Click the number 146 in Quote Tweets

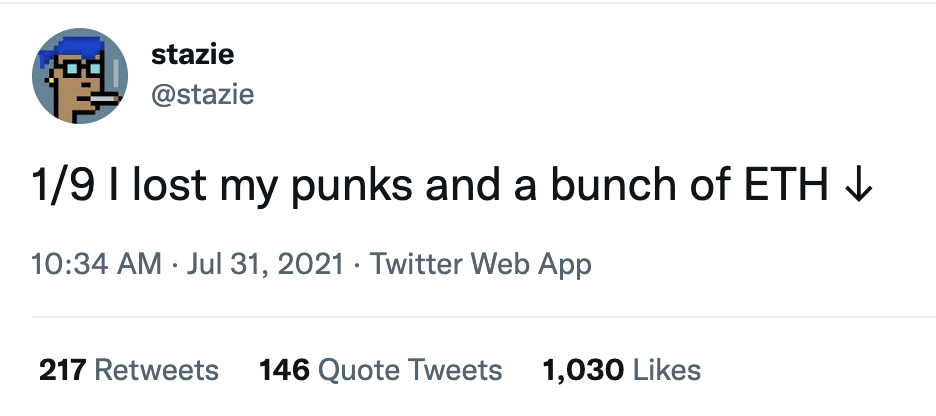coord(284,369)
